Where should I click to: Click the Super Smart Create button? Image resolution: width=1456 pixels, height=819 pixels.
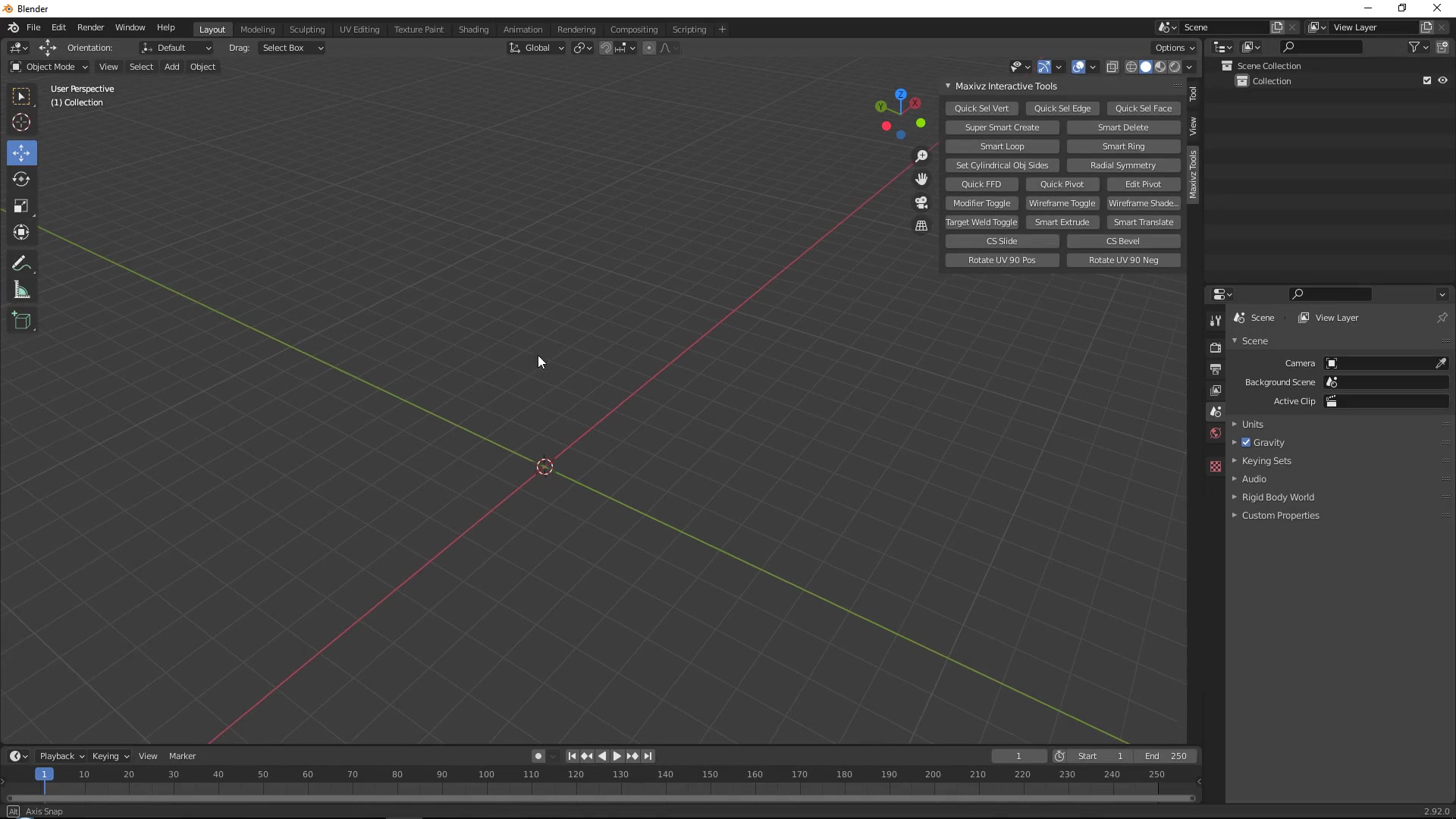pyautogui.click(x=1002, y=127)
